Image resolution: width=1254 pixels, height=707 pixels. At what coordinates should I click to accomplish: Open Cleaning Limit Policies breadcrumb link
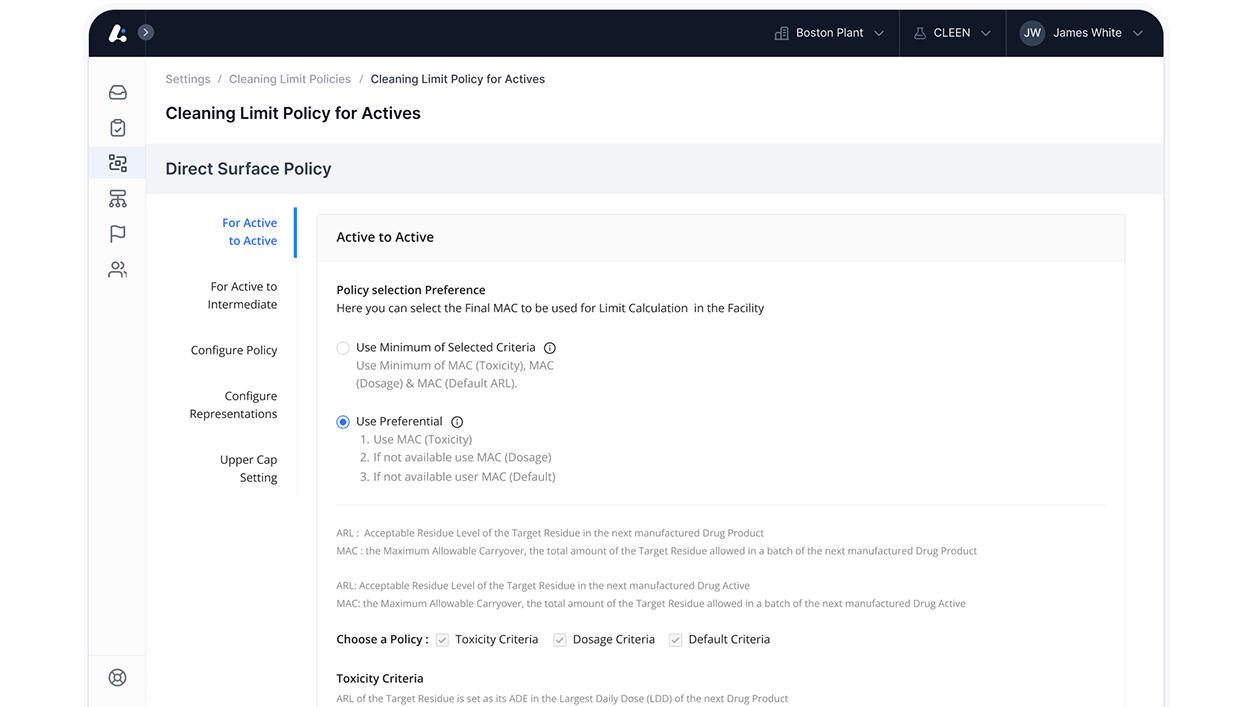289,78
